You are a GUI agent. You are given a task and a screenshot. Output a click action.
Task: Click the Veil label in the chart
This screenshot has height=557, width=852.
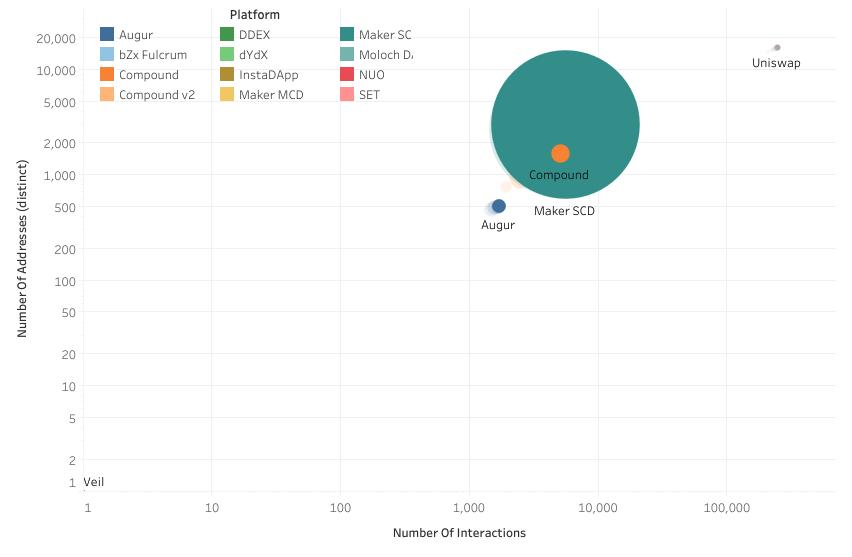tap(94, 482)
